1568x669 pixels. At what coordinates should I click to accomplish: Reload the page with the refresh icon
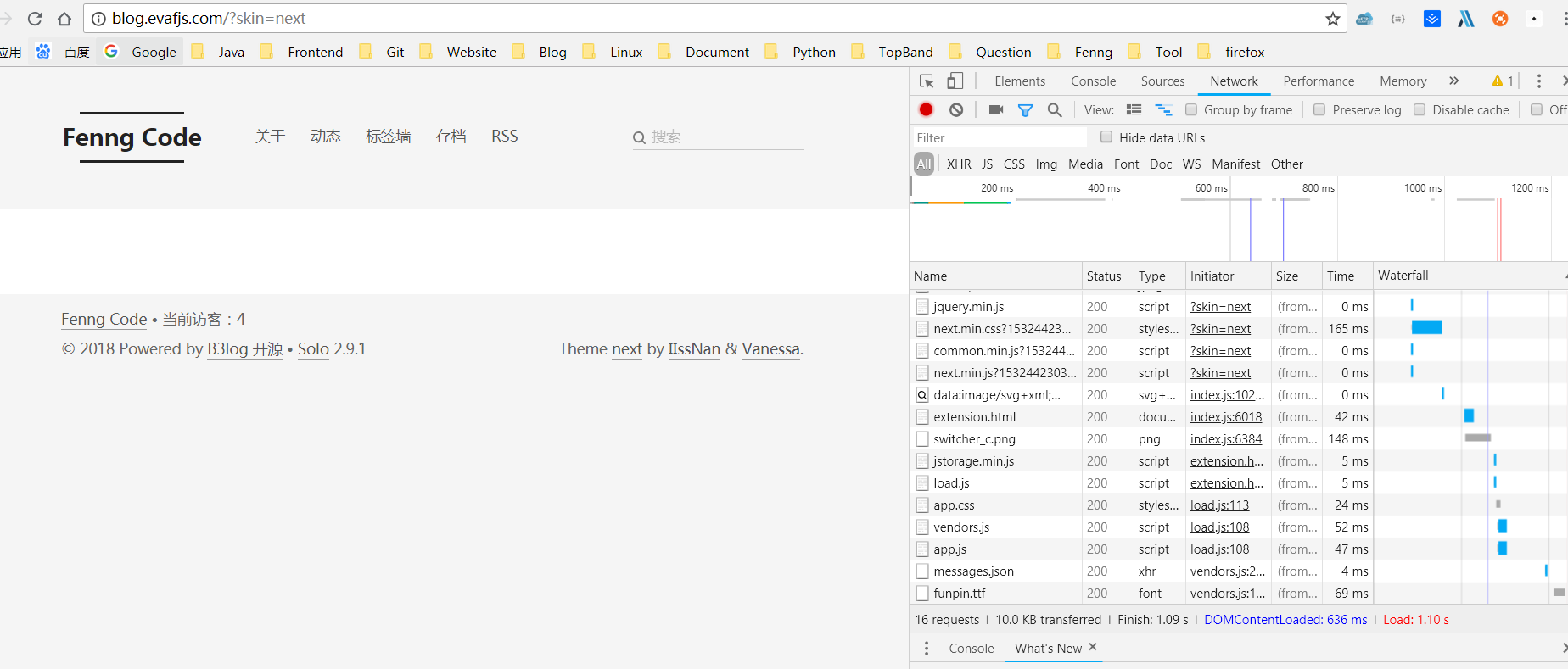[x=35, y=19]
